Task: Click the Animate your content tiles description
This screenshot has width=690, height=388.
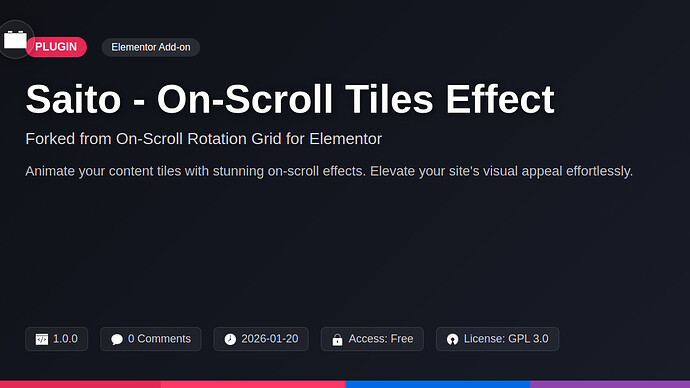Action: pos(329,171)
